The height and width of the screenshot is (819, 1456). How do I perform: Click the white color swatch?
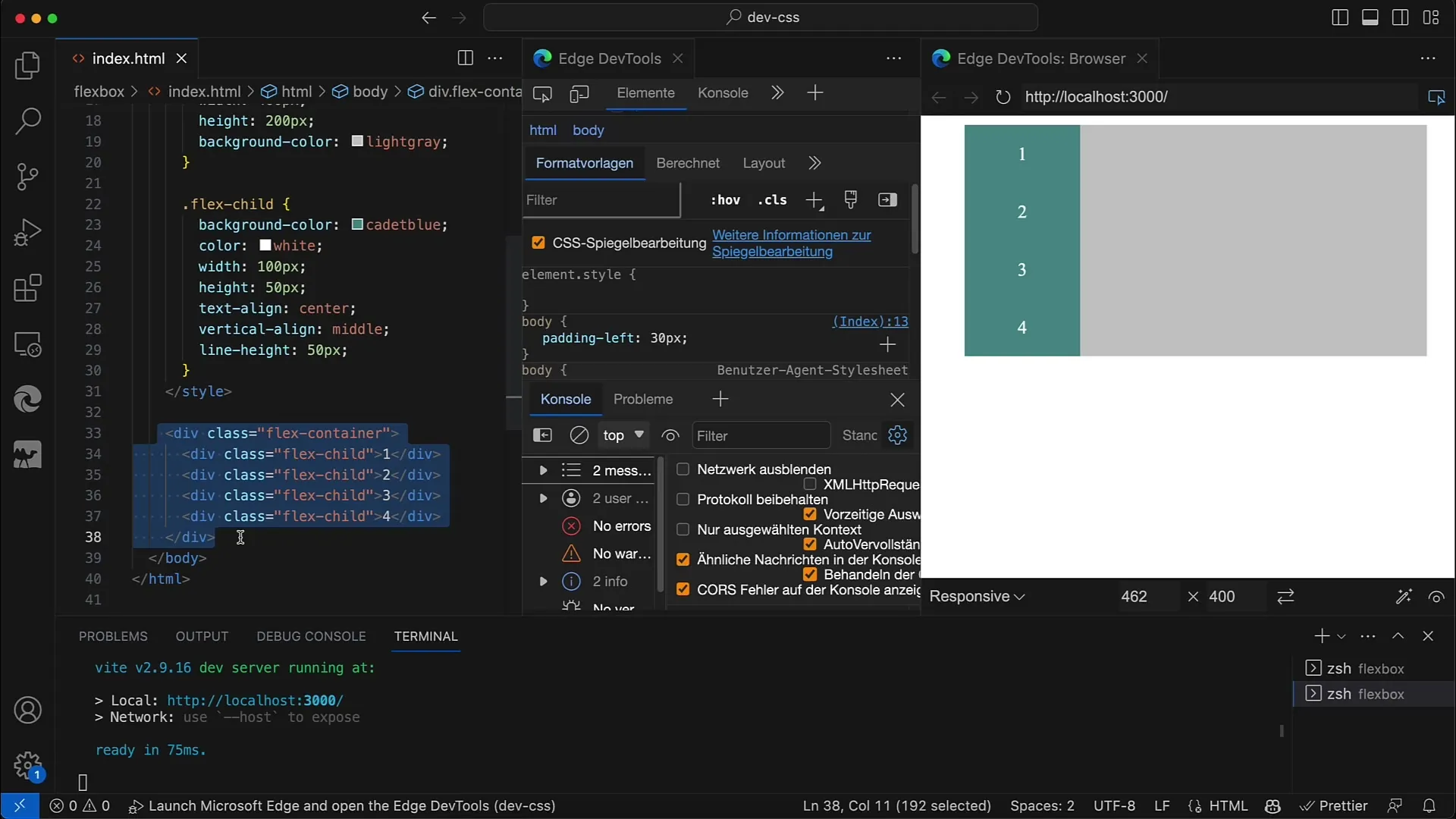pos(265,246)
